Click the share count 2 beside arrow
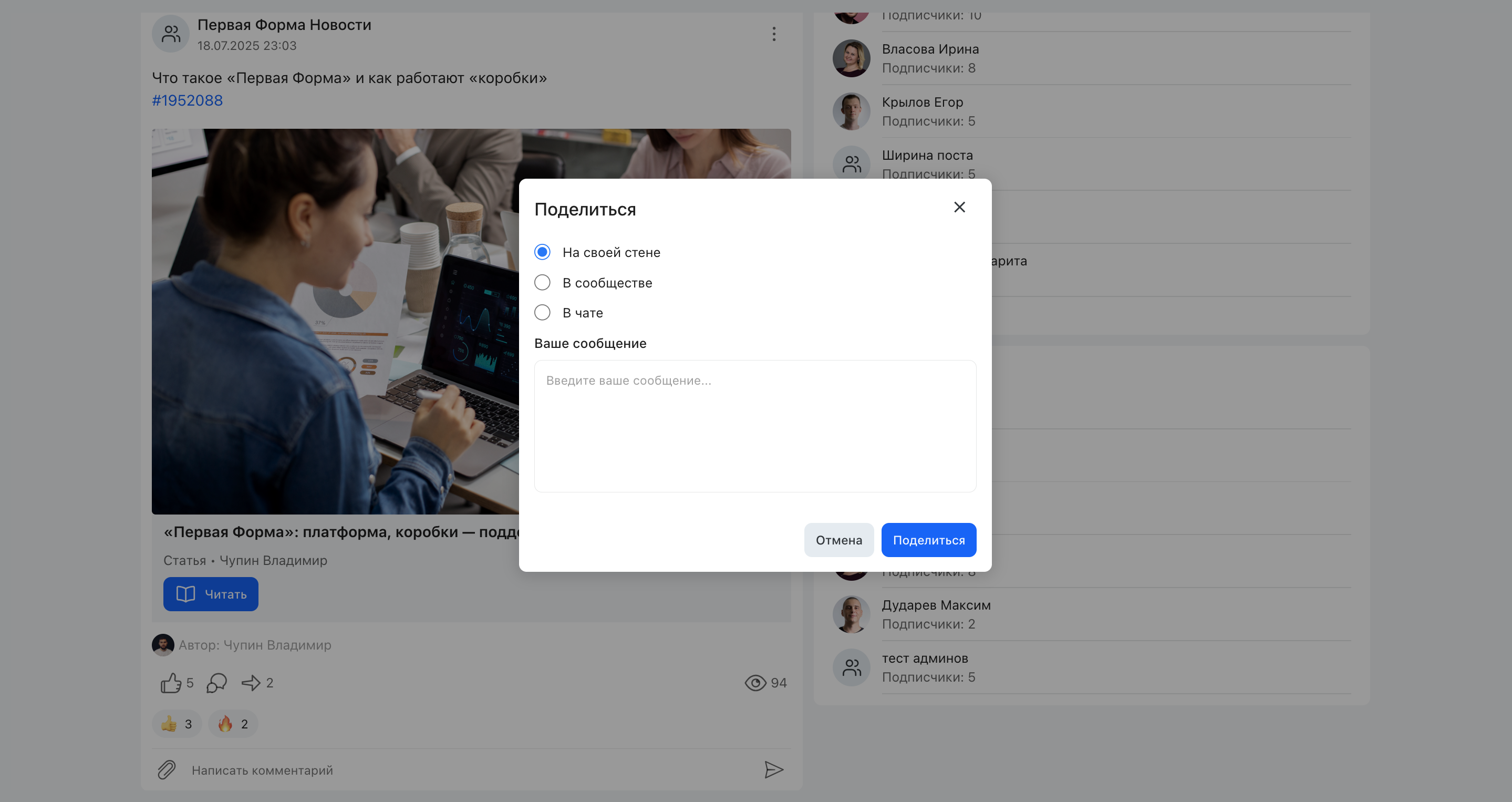The image size is (1512, 802). tap(270, 682)
